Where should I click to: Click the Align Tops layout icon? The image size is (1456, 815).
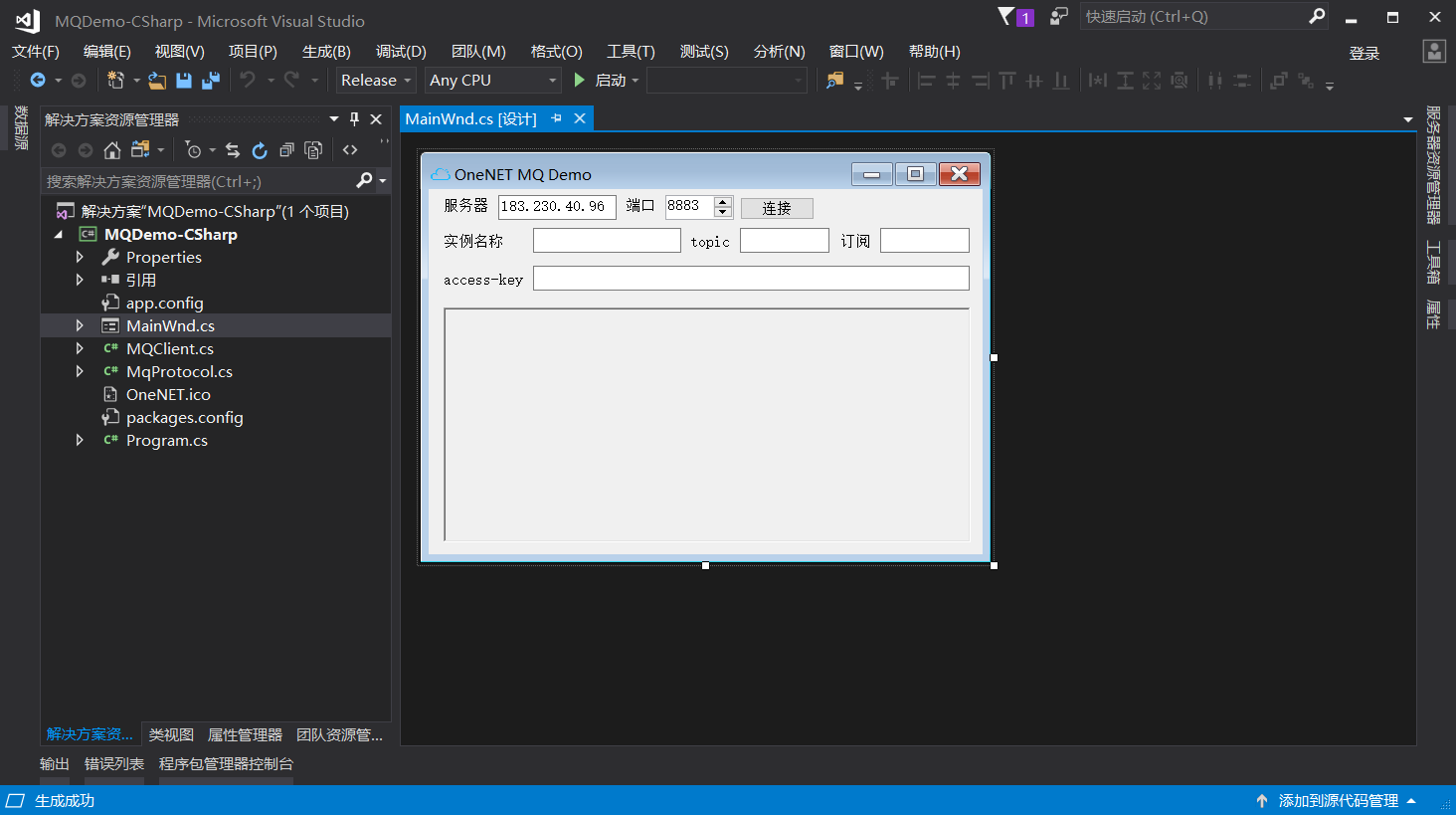coord(1007,81)
